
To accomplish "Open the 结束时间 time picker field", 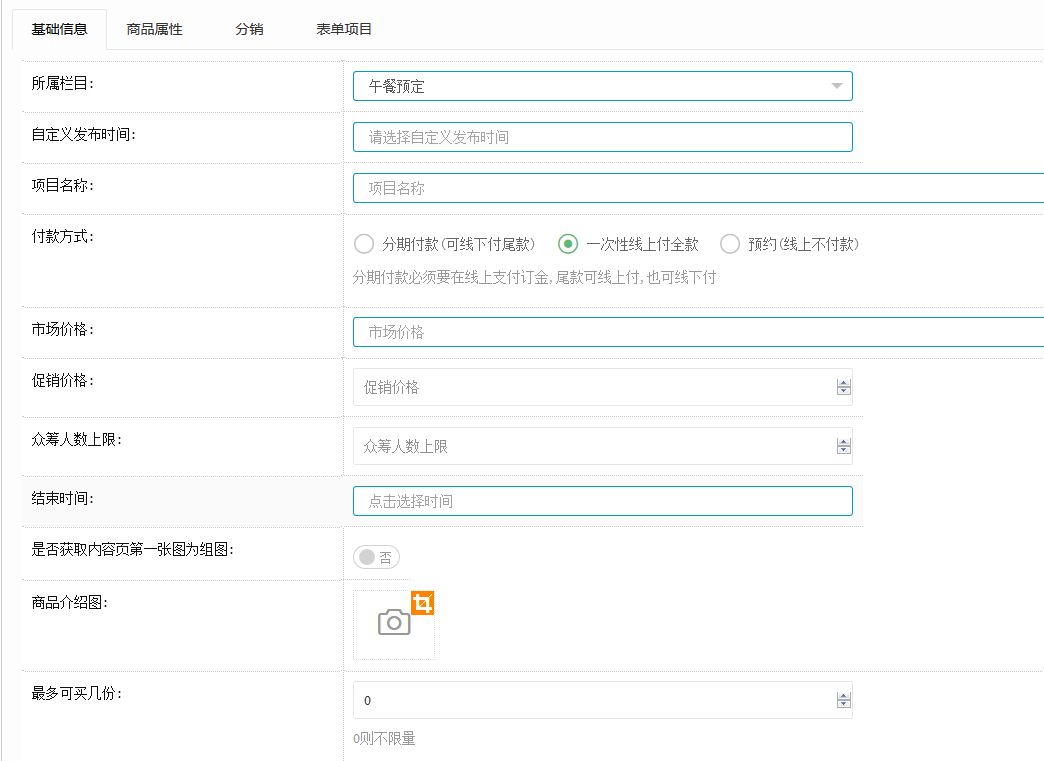I will pyautogui.click(x=602, y=501).
